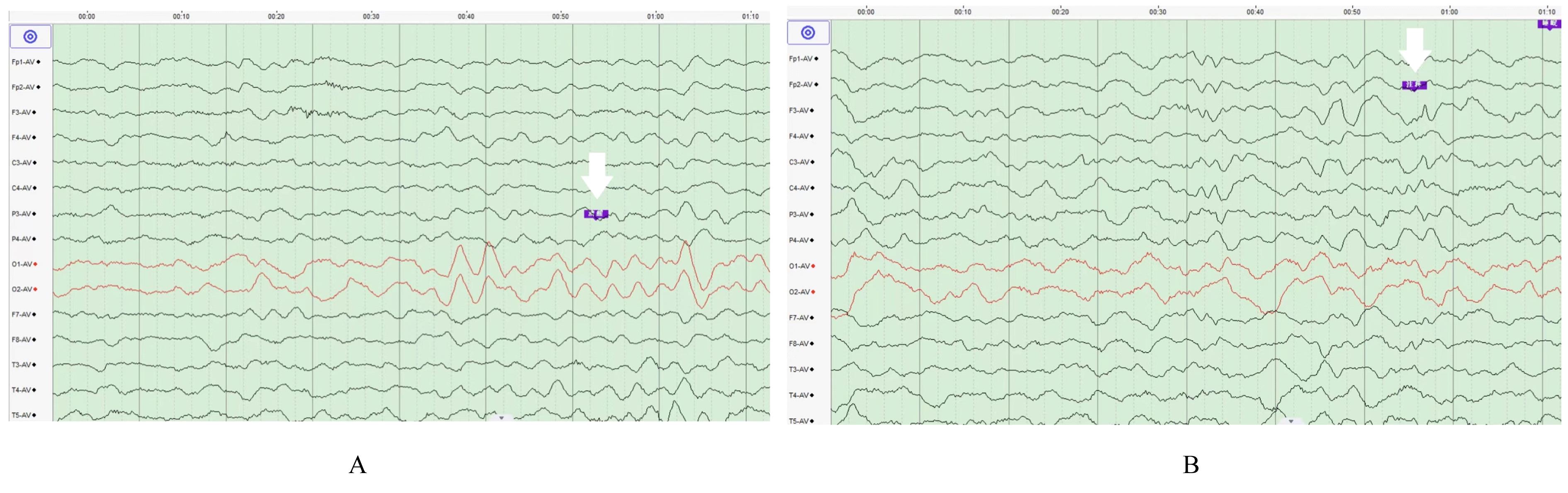Expand bottom dropdown arrow in panel A

501,418
